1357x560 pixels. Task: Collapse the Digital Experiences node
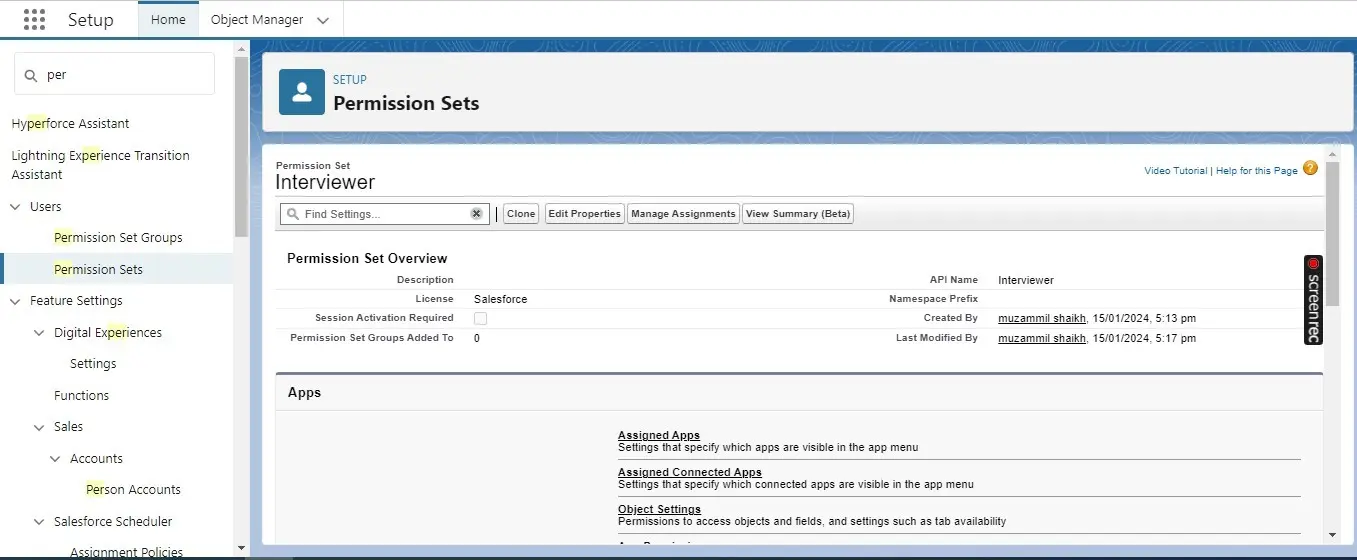click(x=39, y=333)
